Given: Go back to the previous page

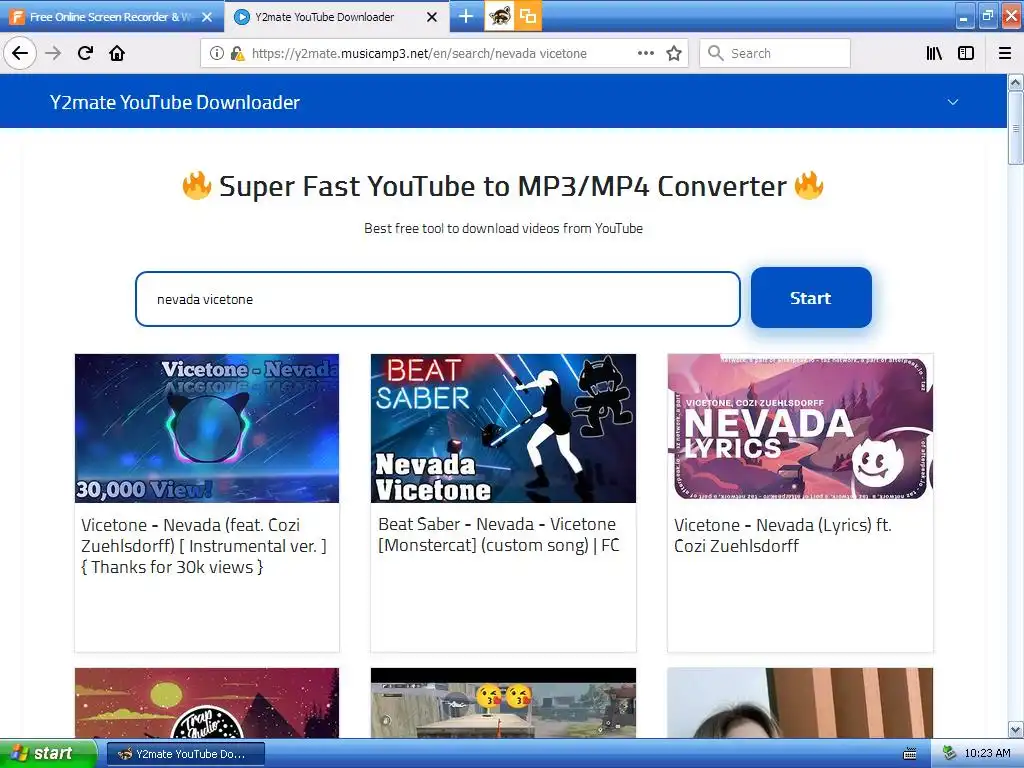Looking at the screenshot, I should [20, 53].
